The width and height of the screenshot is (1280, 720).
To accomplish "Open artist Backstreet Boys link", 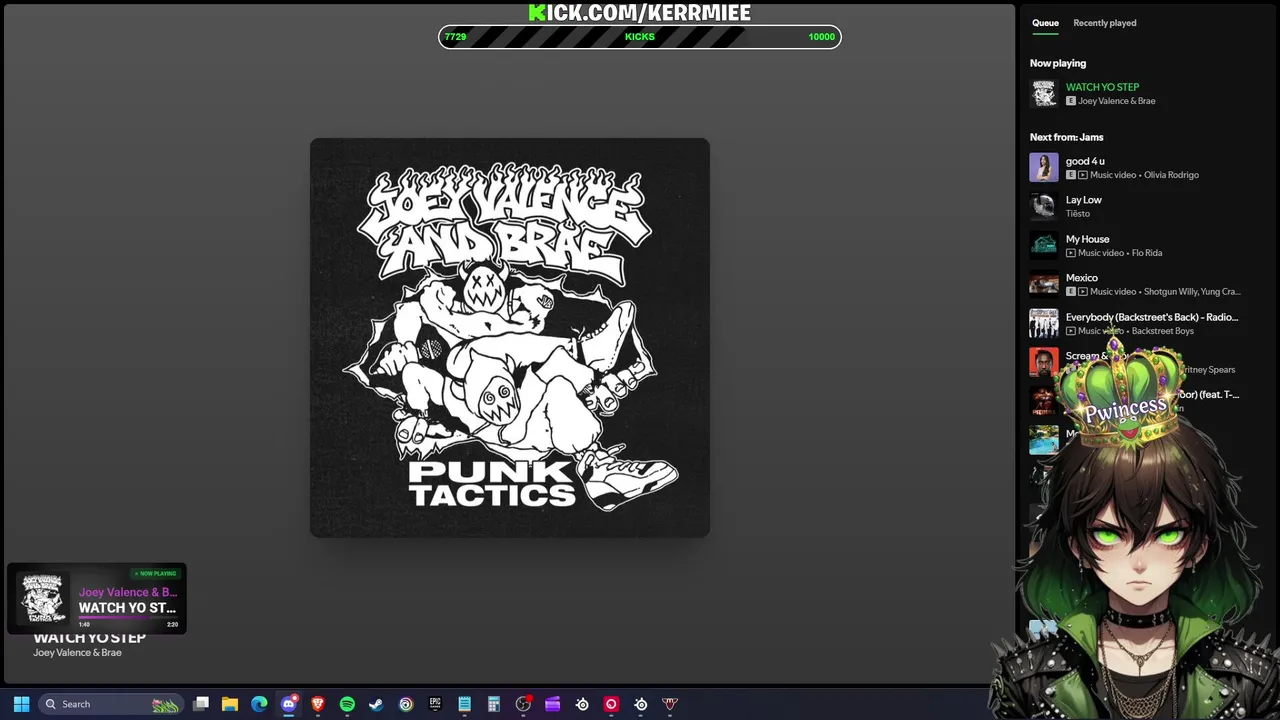I will point(1162,331).
